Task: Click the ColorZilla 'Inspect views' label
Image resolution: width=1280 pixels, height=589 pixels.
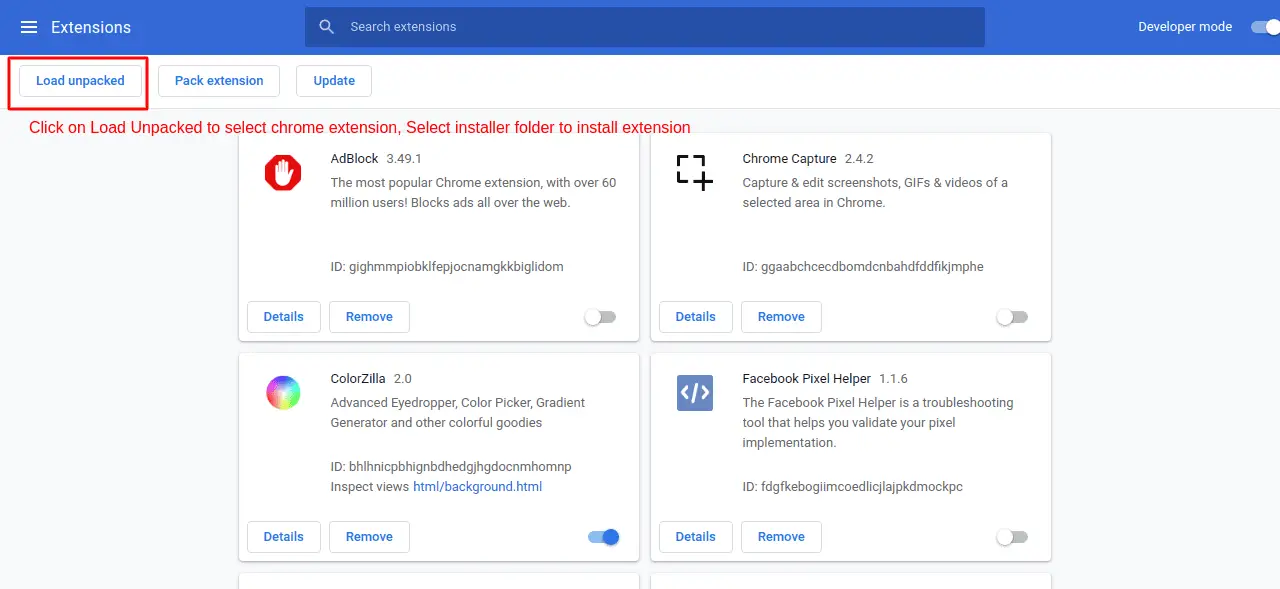Action: [370, 487]
